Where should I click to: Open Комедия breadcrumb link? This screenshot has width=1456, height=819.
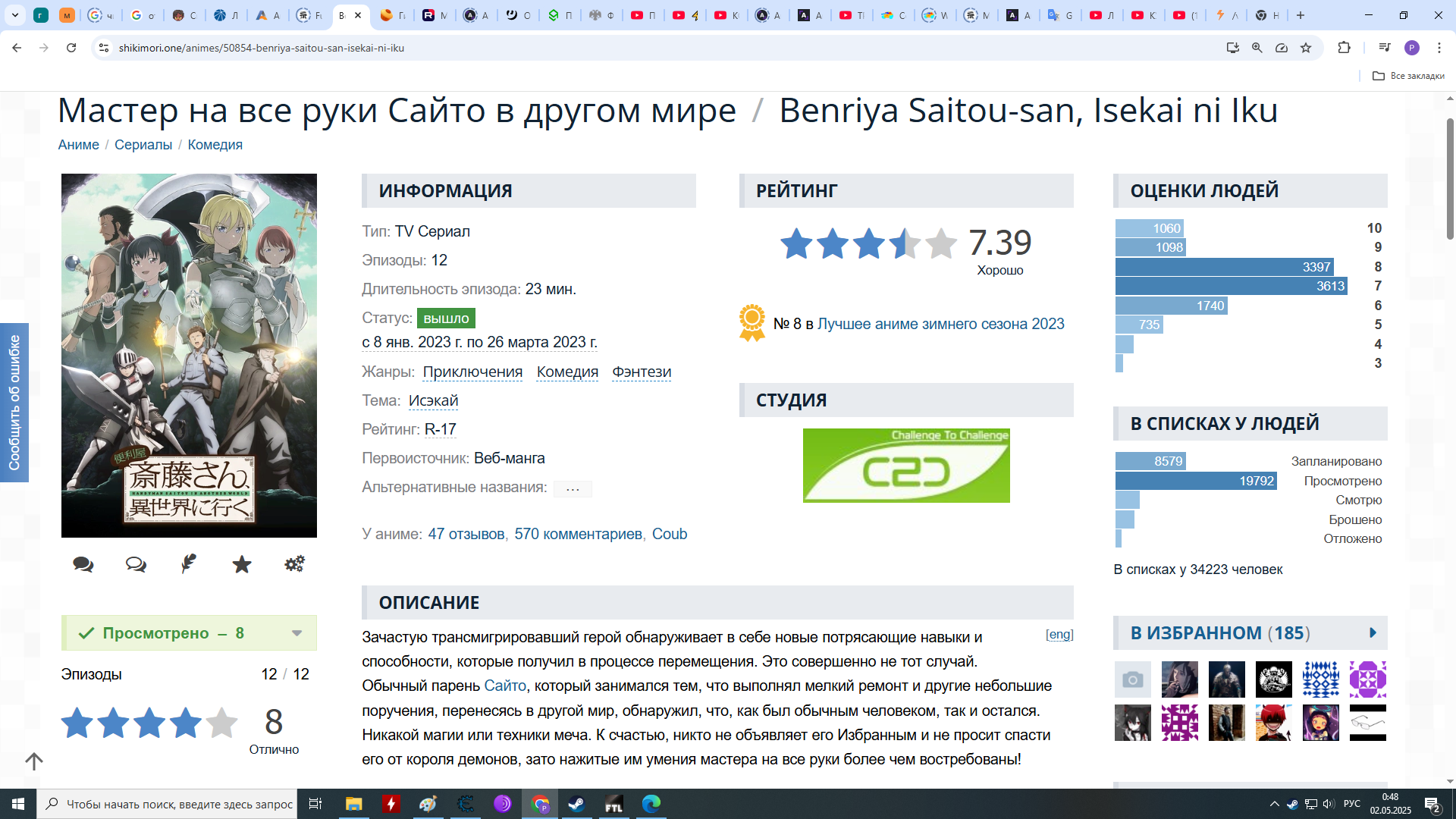(x=215, y=145)
